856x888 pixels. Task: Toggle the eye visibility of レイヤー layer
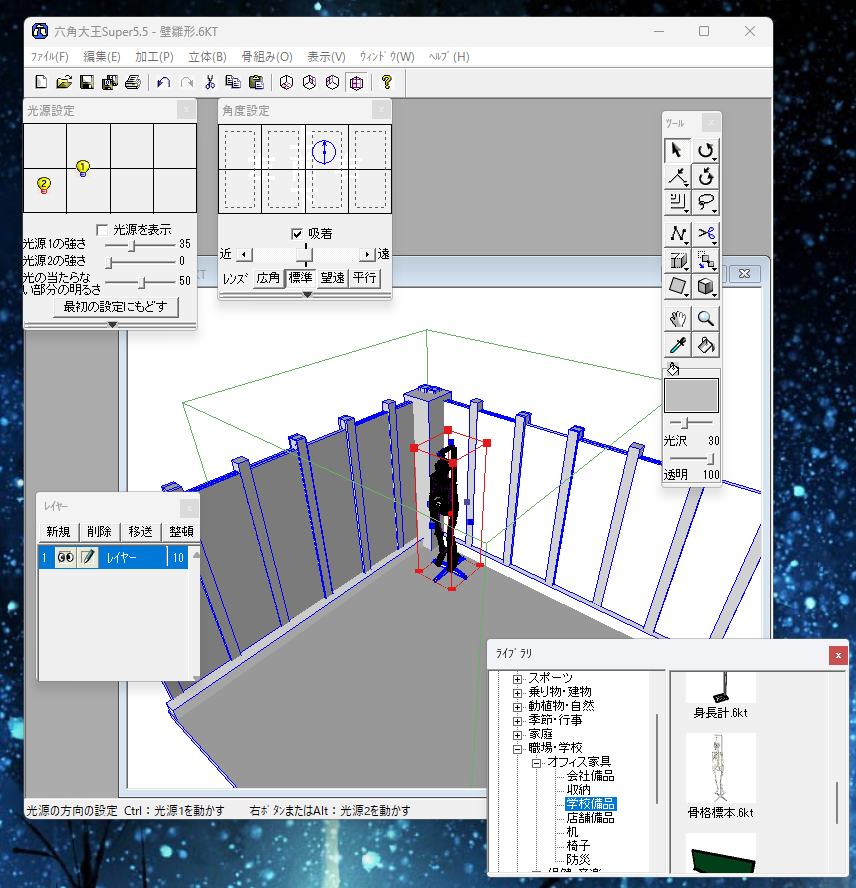tap(66, 558)
